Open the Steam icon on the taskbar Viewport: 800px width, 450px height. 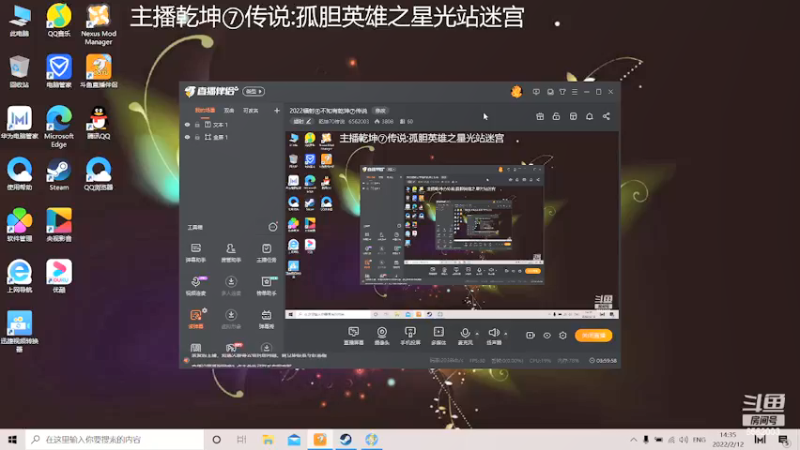click(x=345, y=439)
